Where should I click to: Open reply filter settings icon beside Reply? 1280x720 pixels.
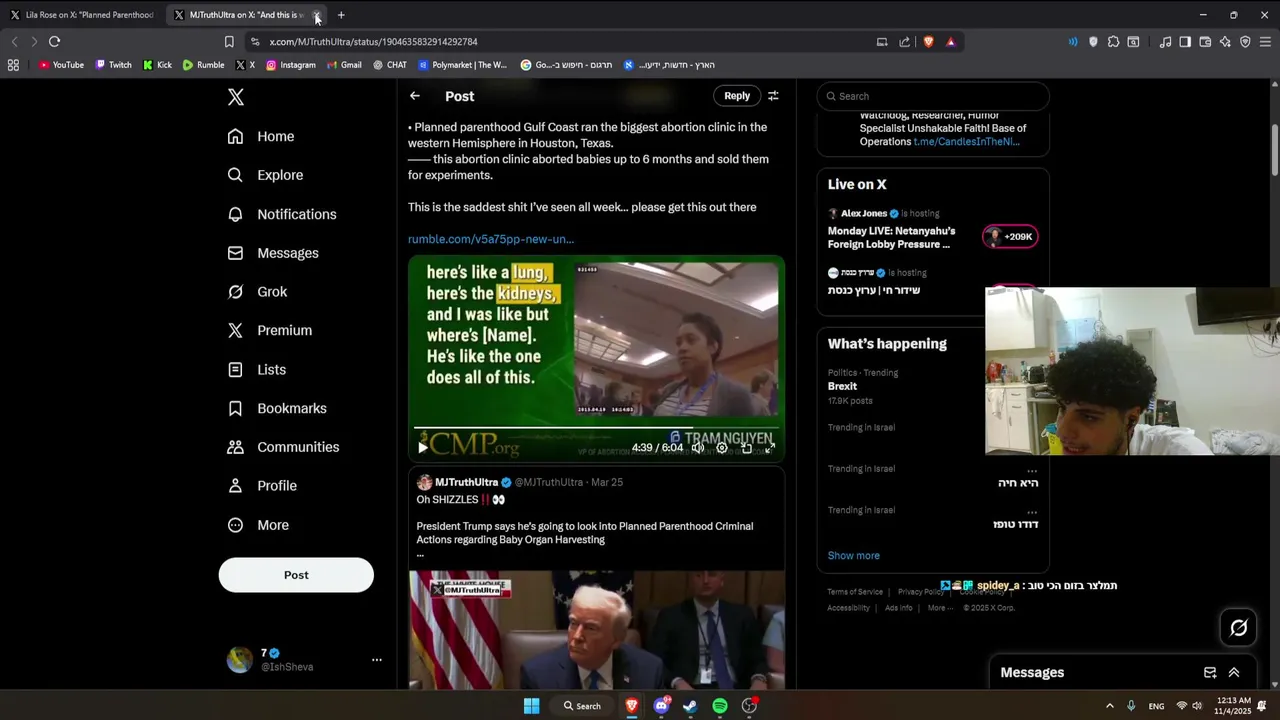tap(773, 96)
